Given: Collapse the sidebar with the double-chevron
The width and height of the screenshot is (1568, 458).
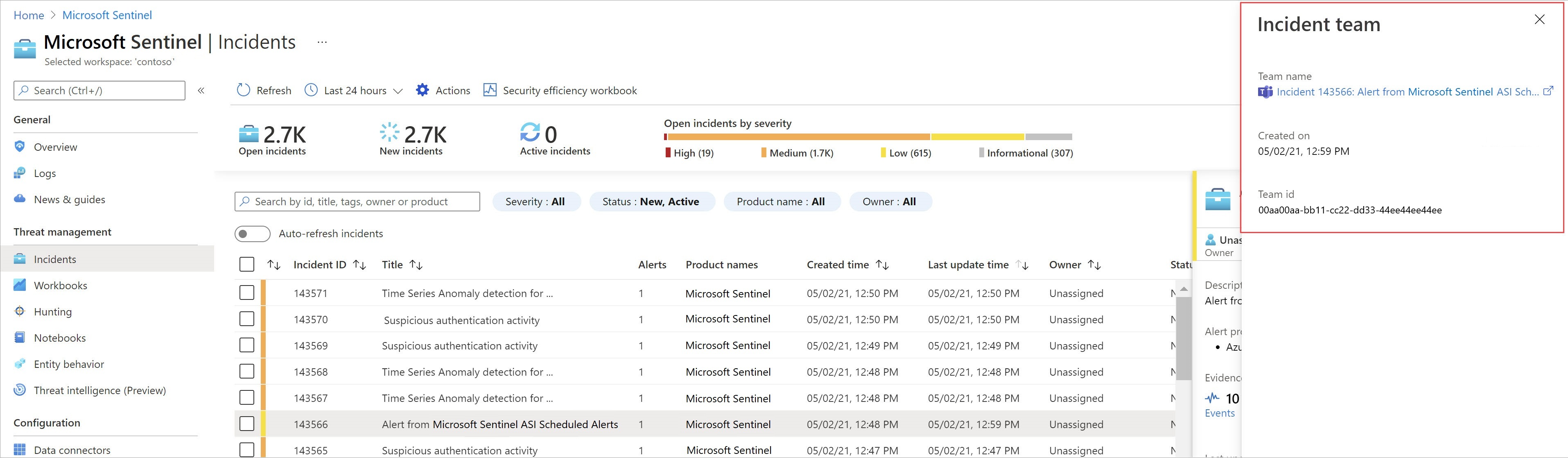Looking at the screenshot, I should pos(201,91).
